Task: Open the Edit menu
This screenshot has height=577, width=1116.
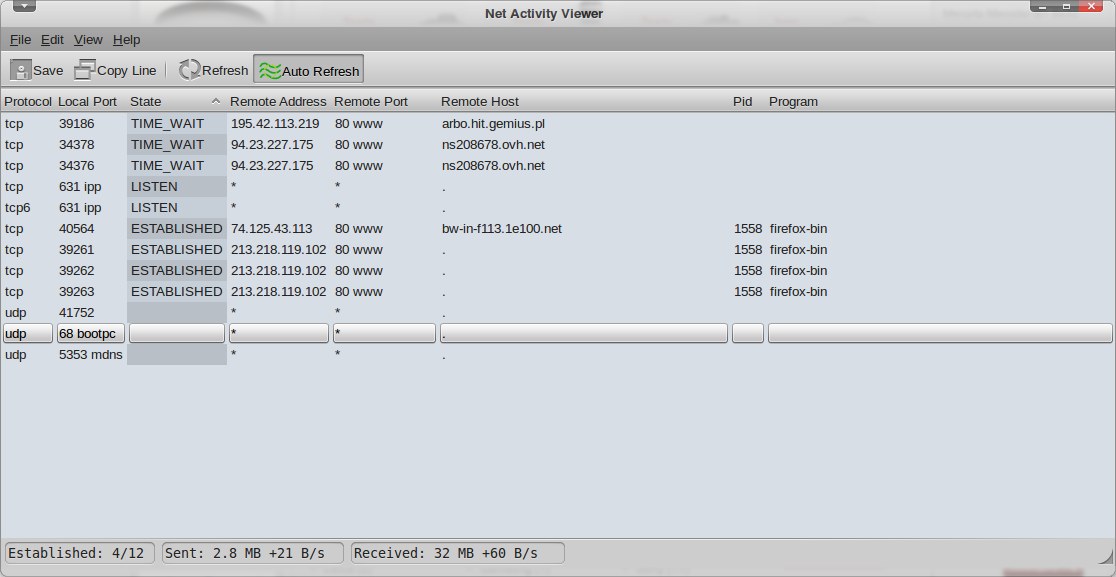Action: click(x=52, y=40)
